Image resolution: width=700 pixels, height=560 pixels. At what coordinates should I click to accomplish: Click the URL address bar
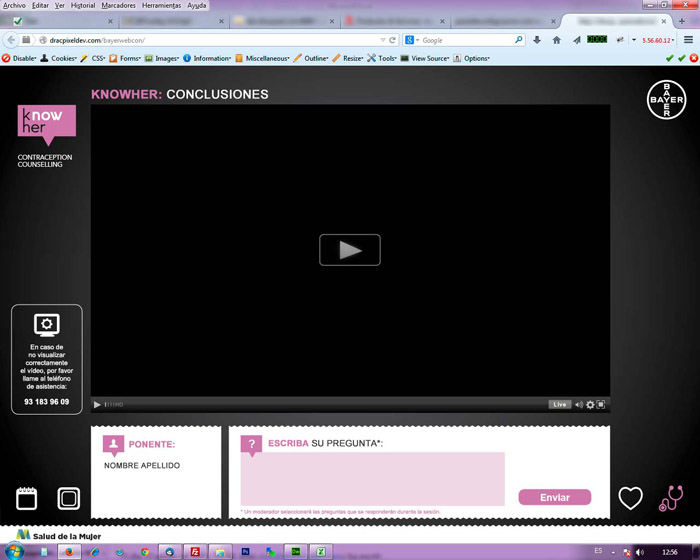pos(210,40)
